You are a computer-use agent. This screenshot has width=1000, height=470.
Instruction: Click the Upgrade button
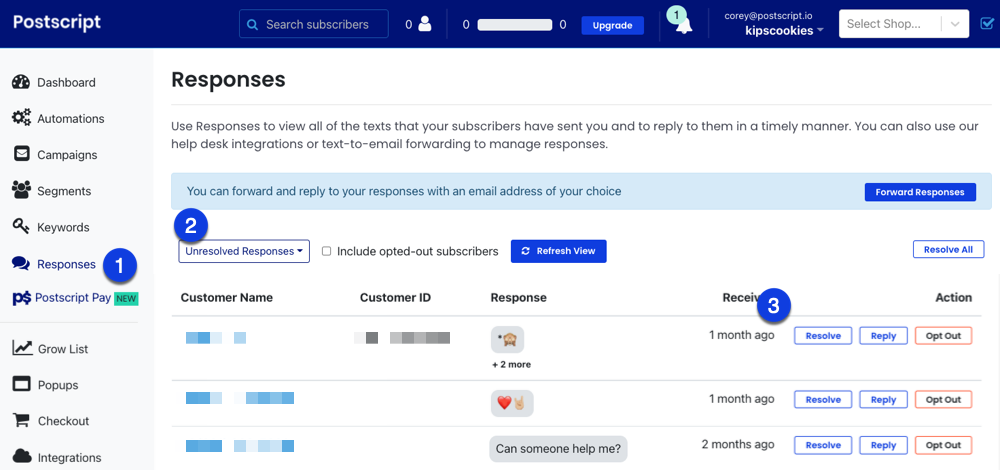(x=612, y=26)
